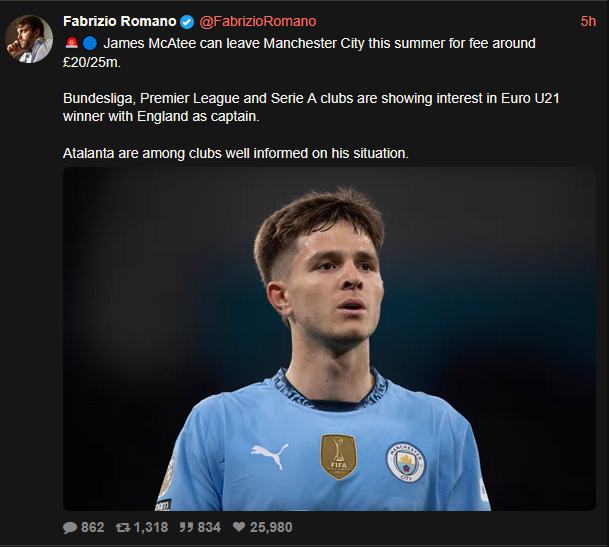
Task: Click the 834 quotes count
Action: 209,527
